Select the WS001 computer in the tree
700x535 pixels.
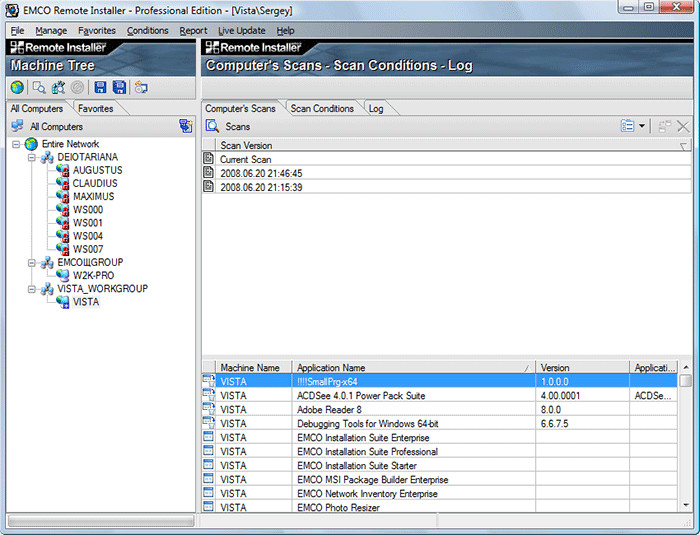88,223
